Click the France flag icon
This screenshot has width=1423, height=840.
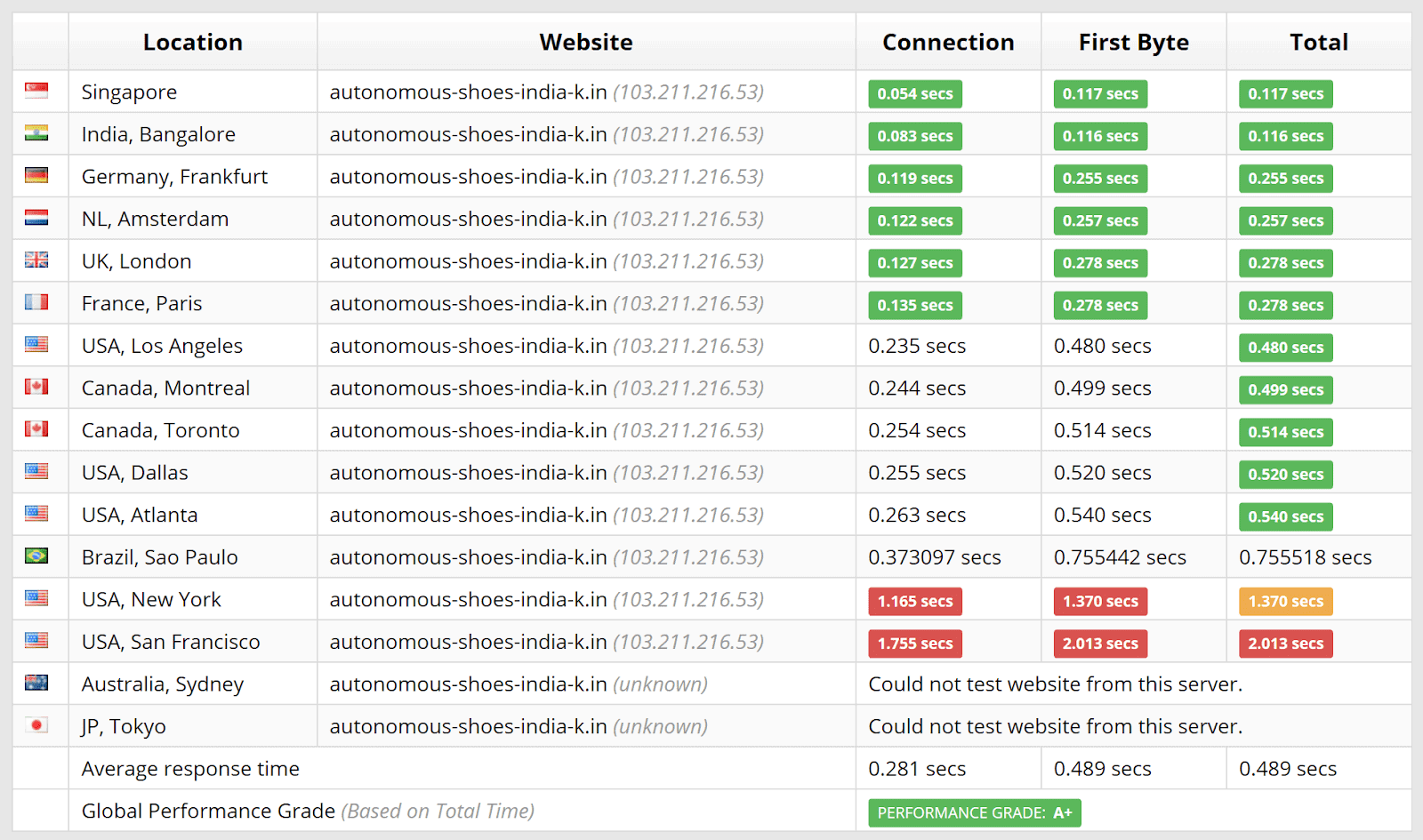(x=36, y=302)
